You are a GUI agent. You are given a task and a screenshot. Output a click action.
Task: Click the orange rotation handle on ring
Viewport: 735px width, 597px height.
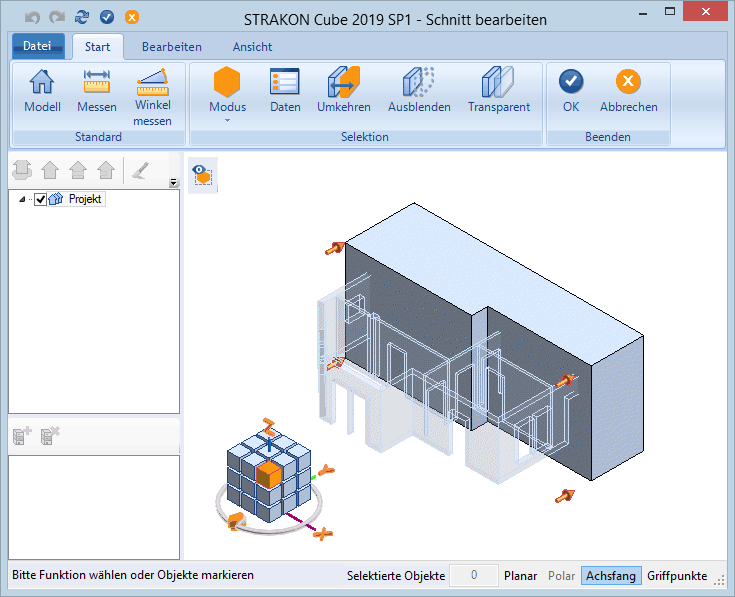[237, 521]
